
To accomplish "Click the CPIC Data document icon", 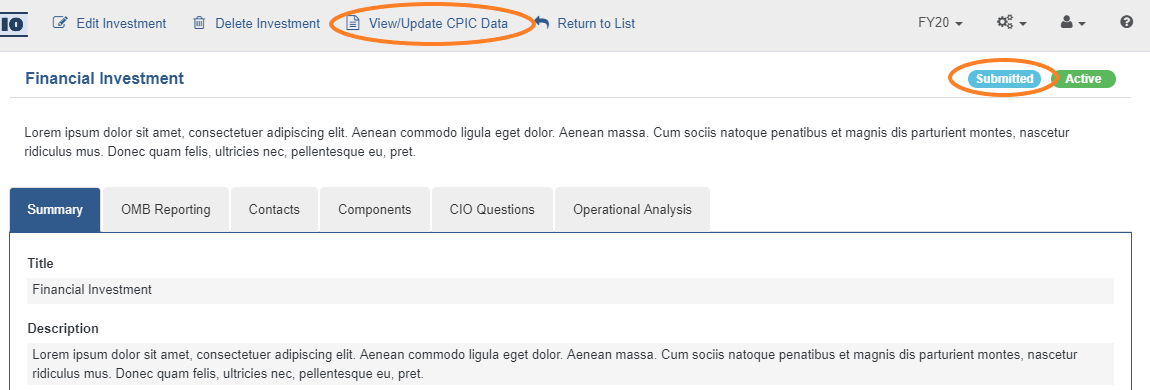I will [x=354, y=23].
